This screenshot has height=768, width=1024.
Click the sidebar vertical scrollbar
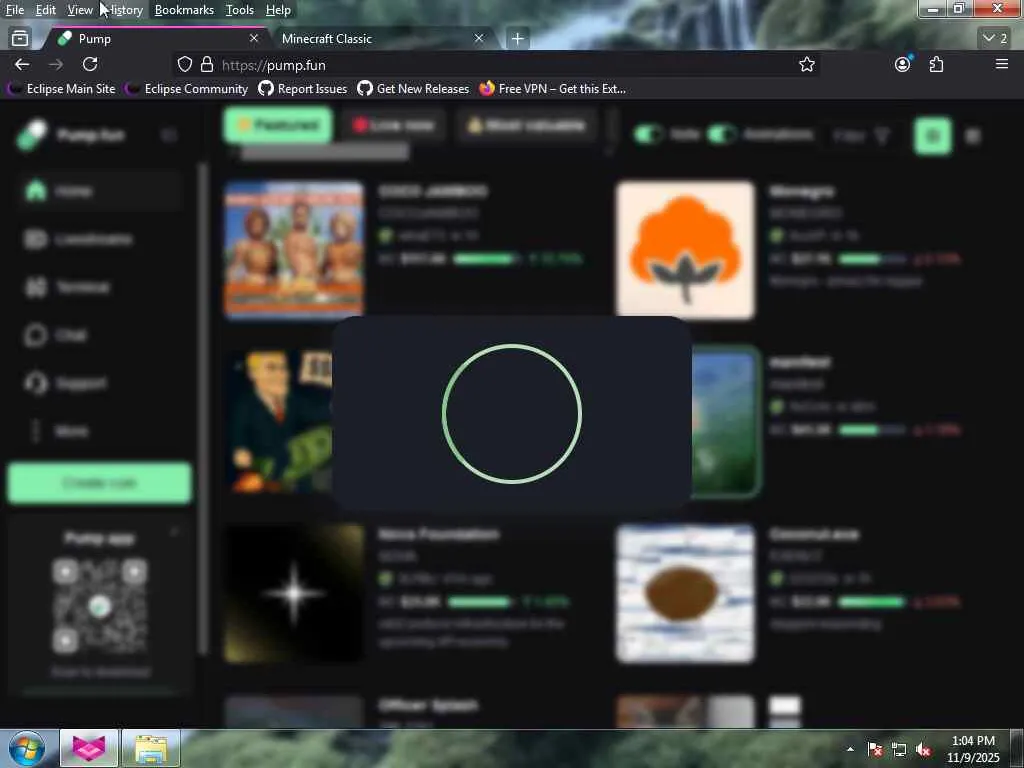202,408
